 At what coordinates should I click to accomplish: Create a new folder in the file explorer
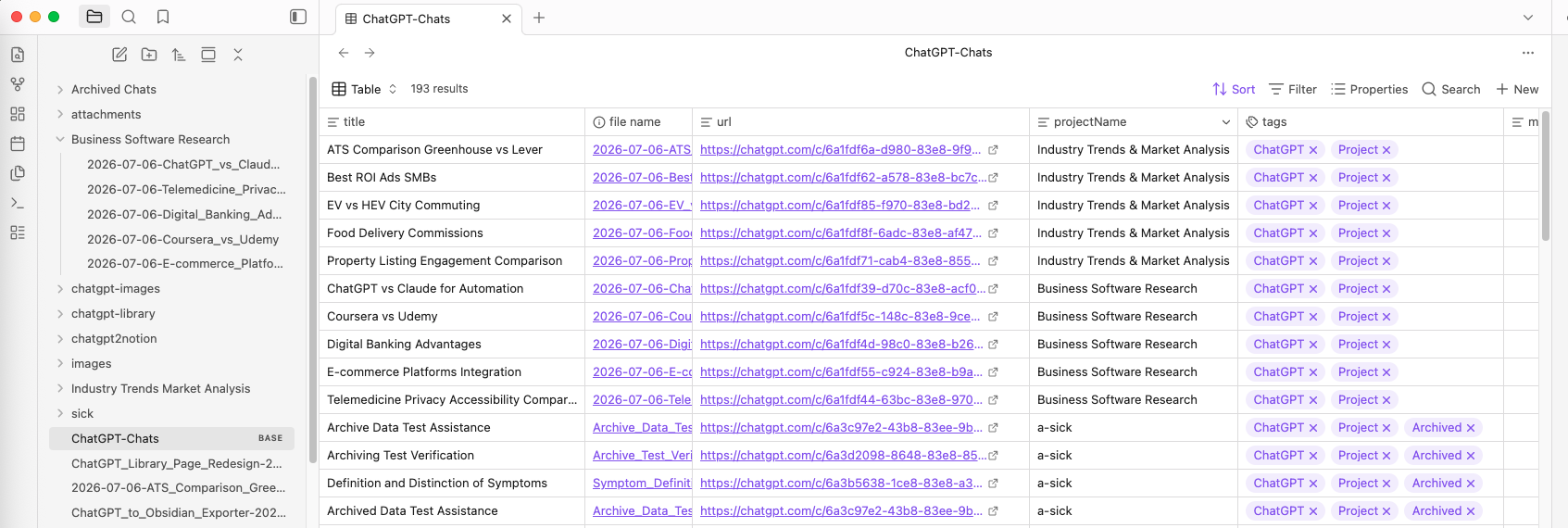click(149, 55)
